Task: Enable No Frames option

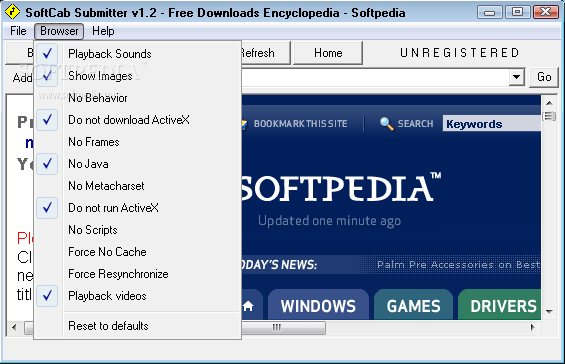Action: pos(138,142)
